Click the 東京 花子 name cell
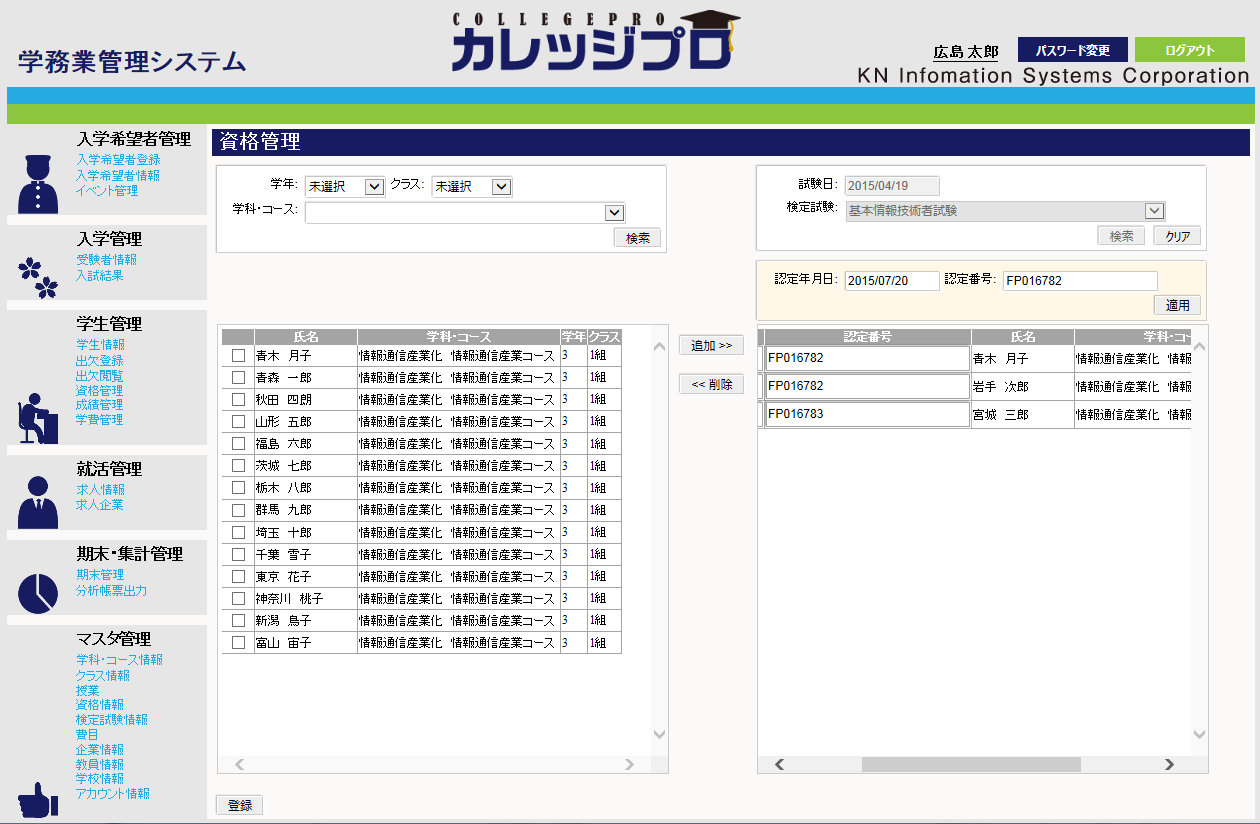 click(306, 576)
